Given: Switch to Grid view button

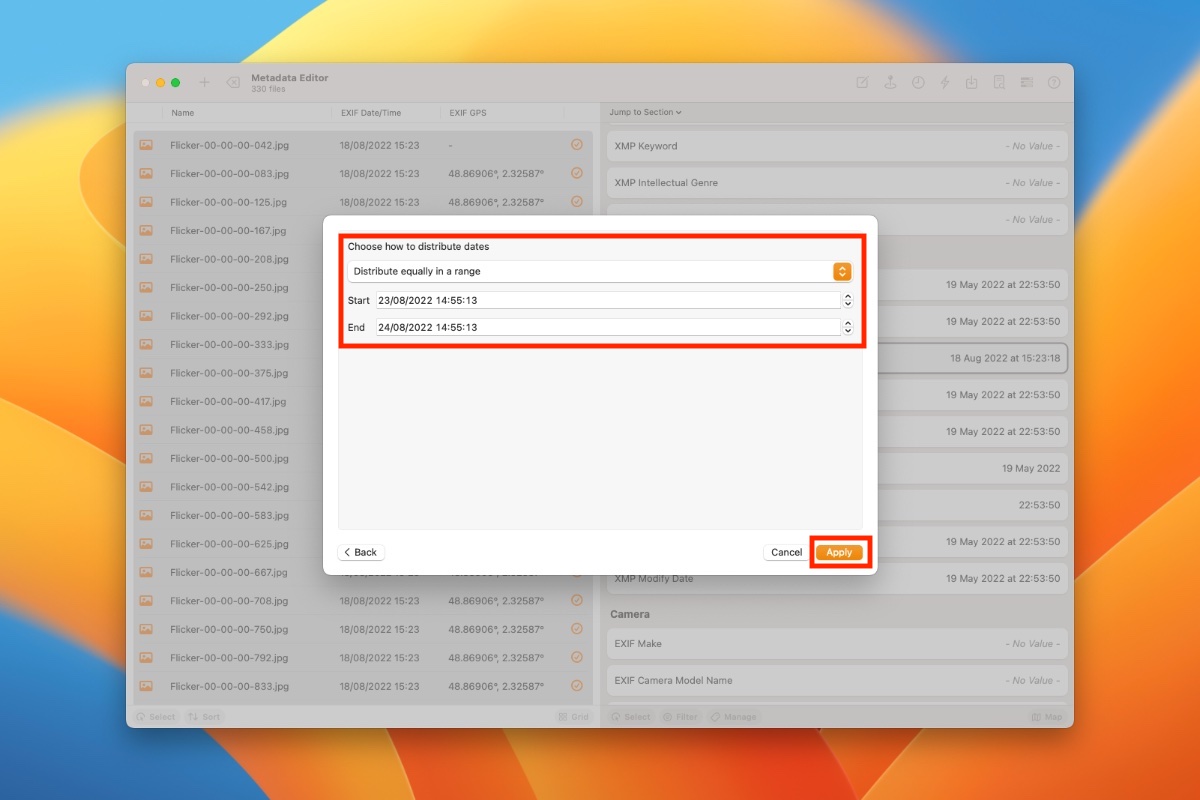Looking at the screenshot, I should point(574,717).
